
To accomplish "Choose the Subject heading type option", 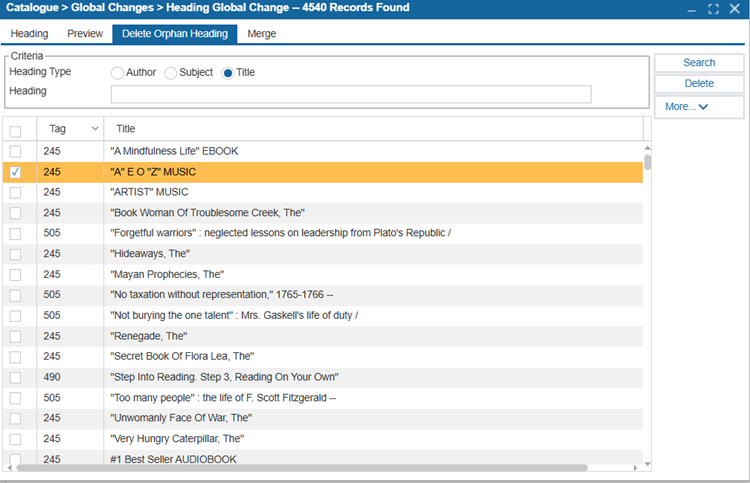I will pyautogui.click(x=170, y=73).
